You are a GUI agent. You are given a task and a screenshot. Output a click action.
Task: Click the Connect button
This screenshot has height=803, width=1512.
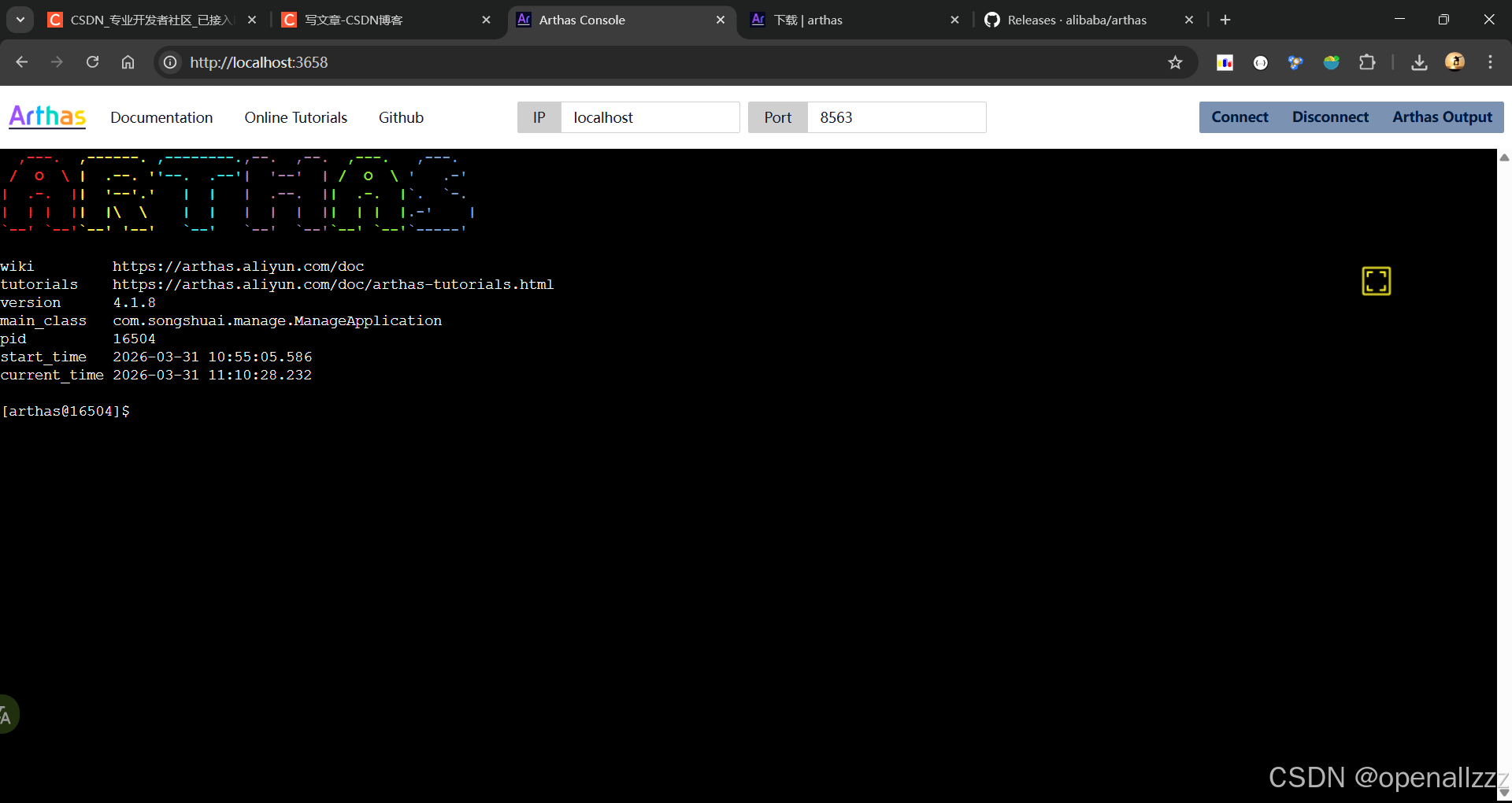click(x=1240, y=117)
